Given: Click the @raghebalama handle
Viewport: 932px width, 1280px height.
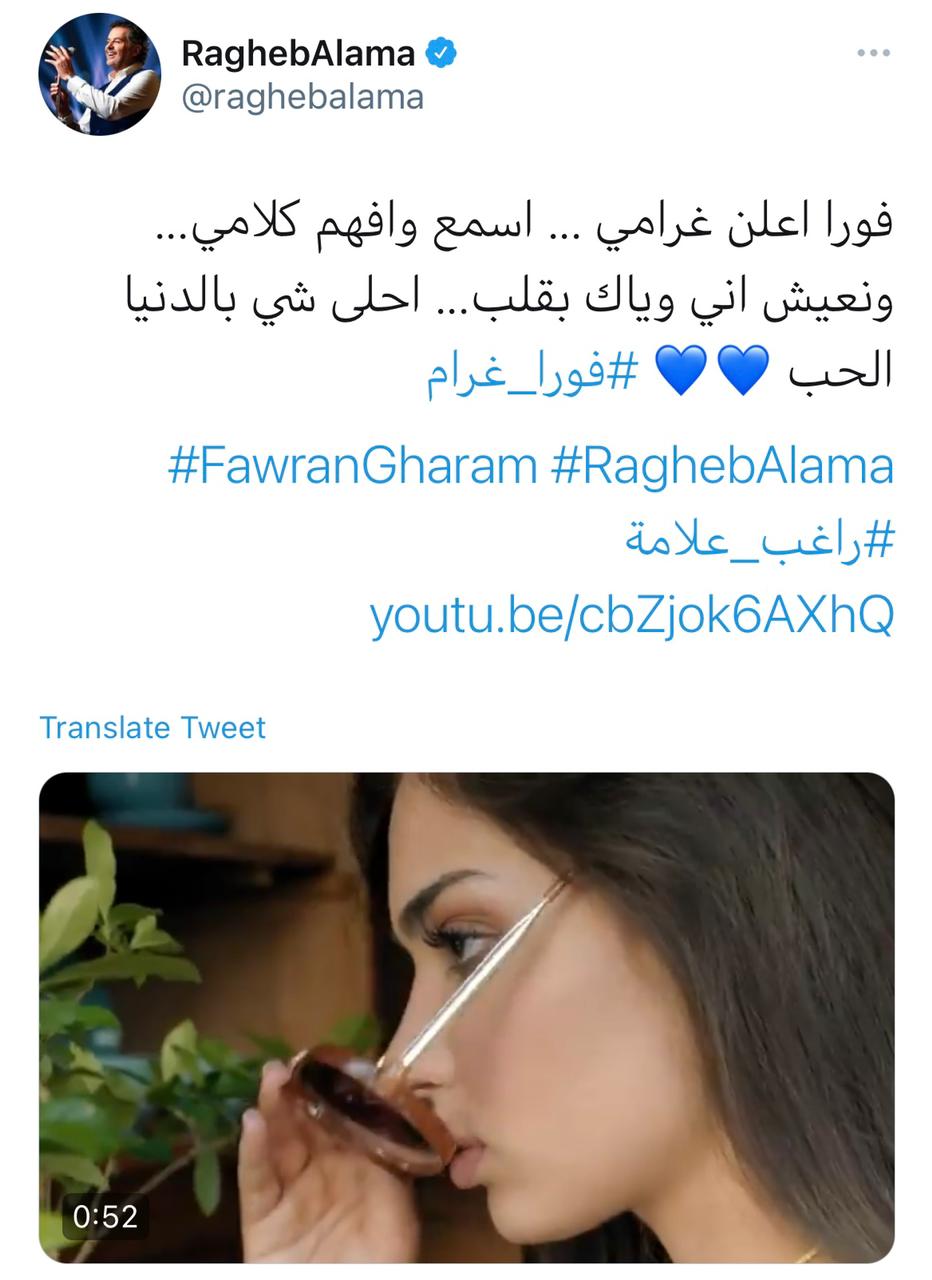Looking at the screenshot, I should tap(303, 97).
